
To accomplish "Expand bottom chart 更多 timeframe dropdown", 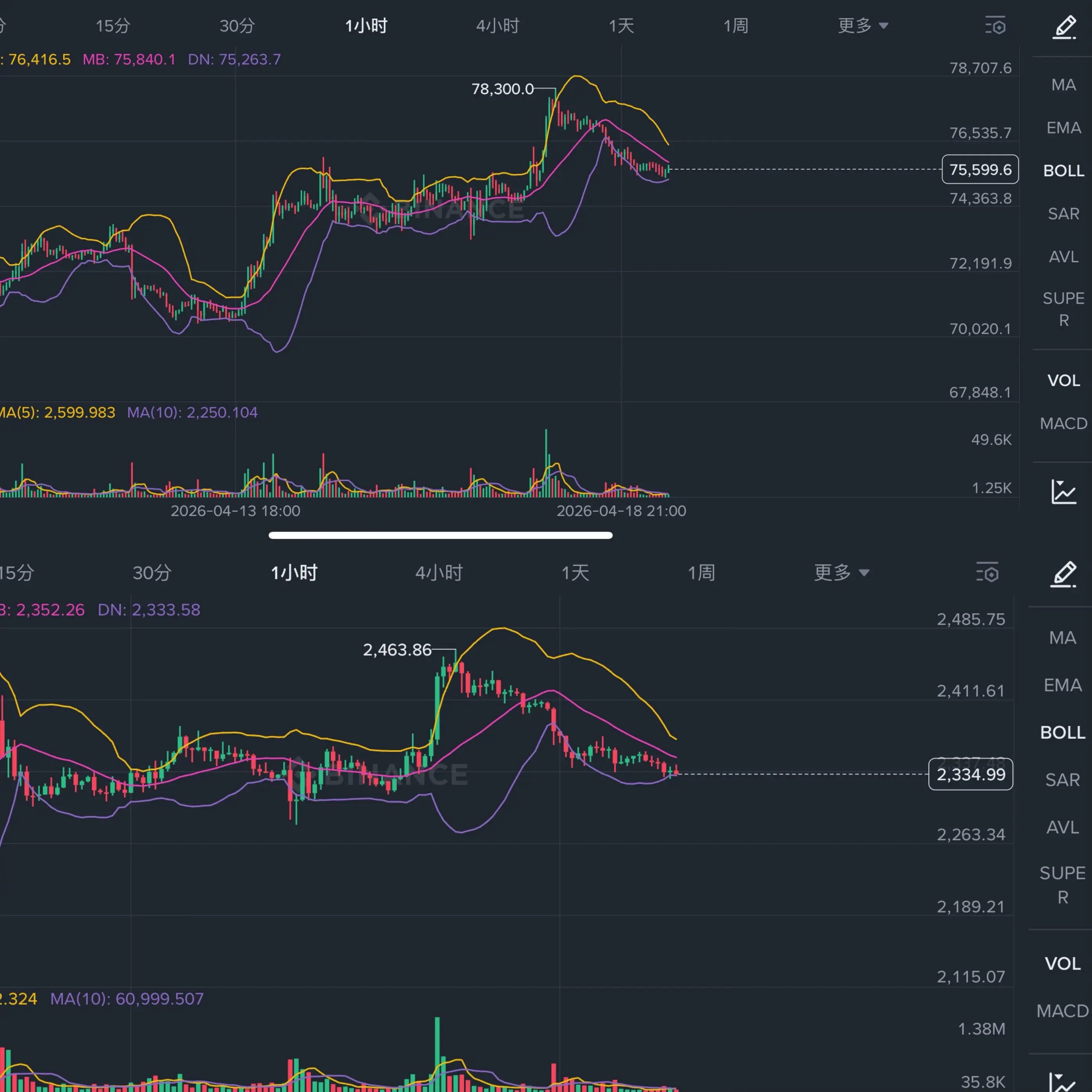I will [x=841, y=573].
